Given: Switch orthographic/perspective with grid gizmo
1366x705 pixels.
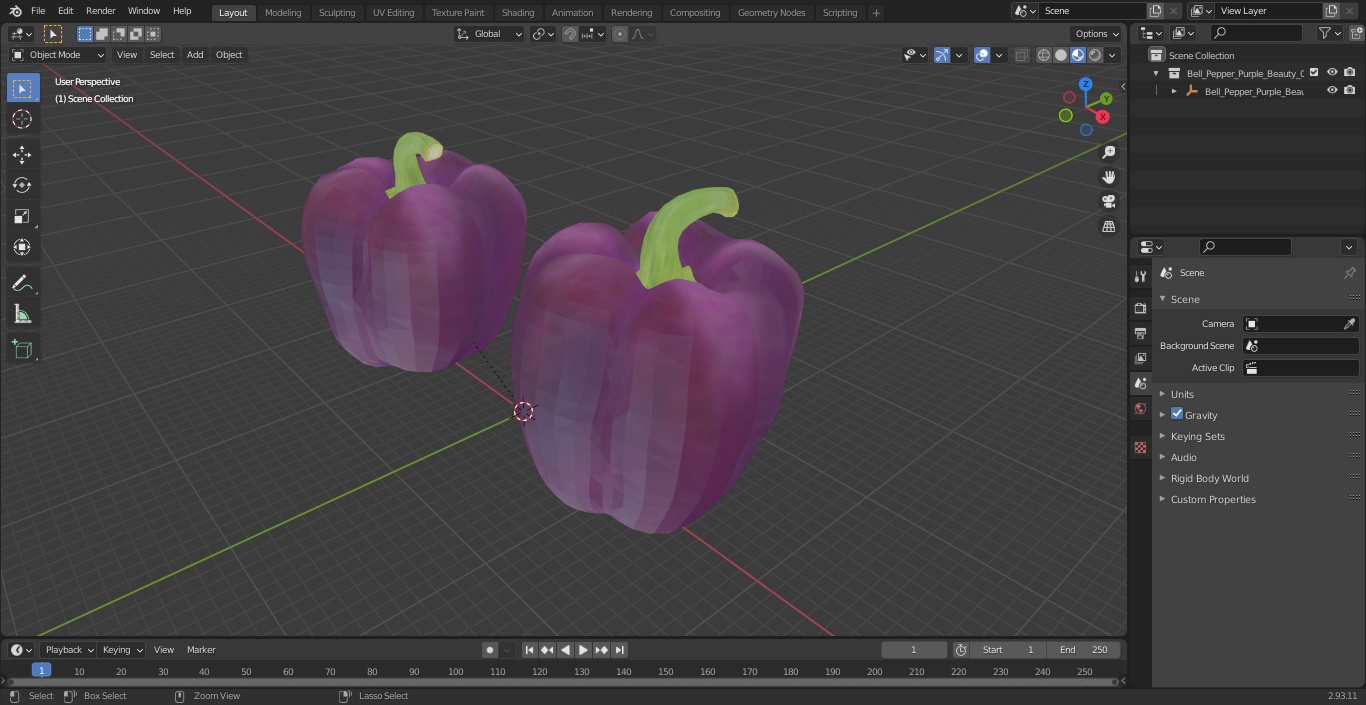Looking at the screenshot, I should click(x=1108, y=227).
